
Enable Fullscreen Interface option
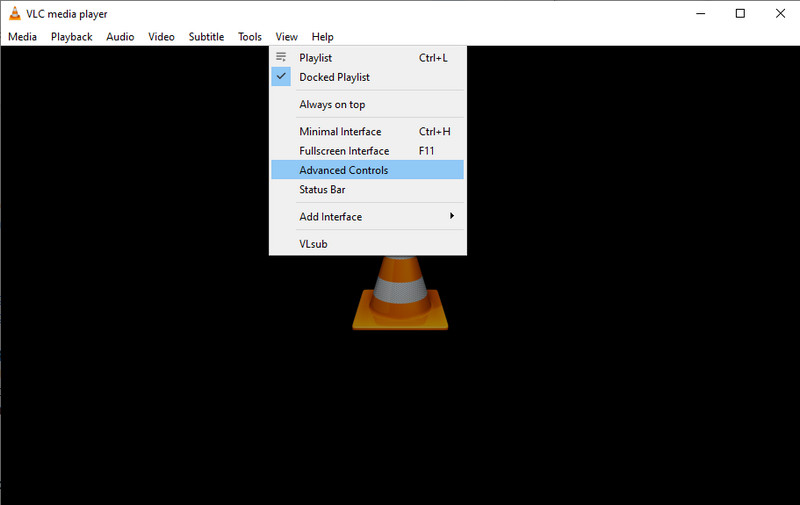[367, 151]
